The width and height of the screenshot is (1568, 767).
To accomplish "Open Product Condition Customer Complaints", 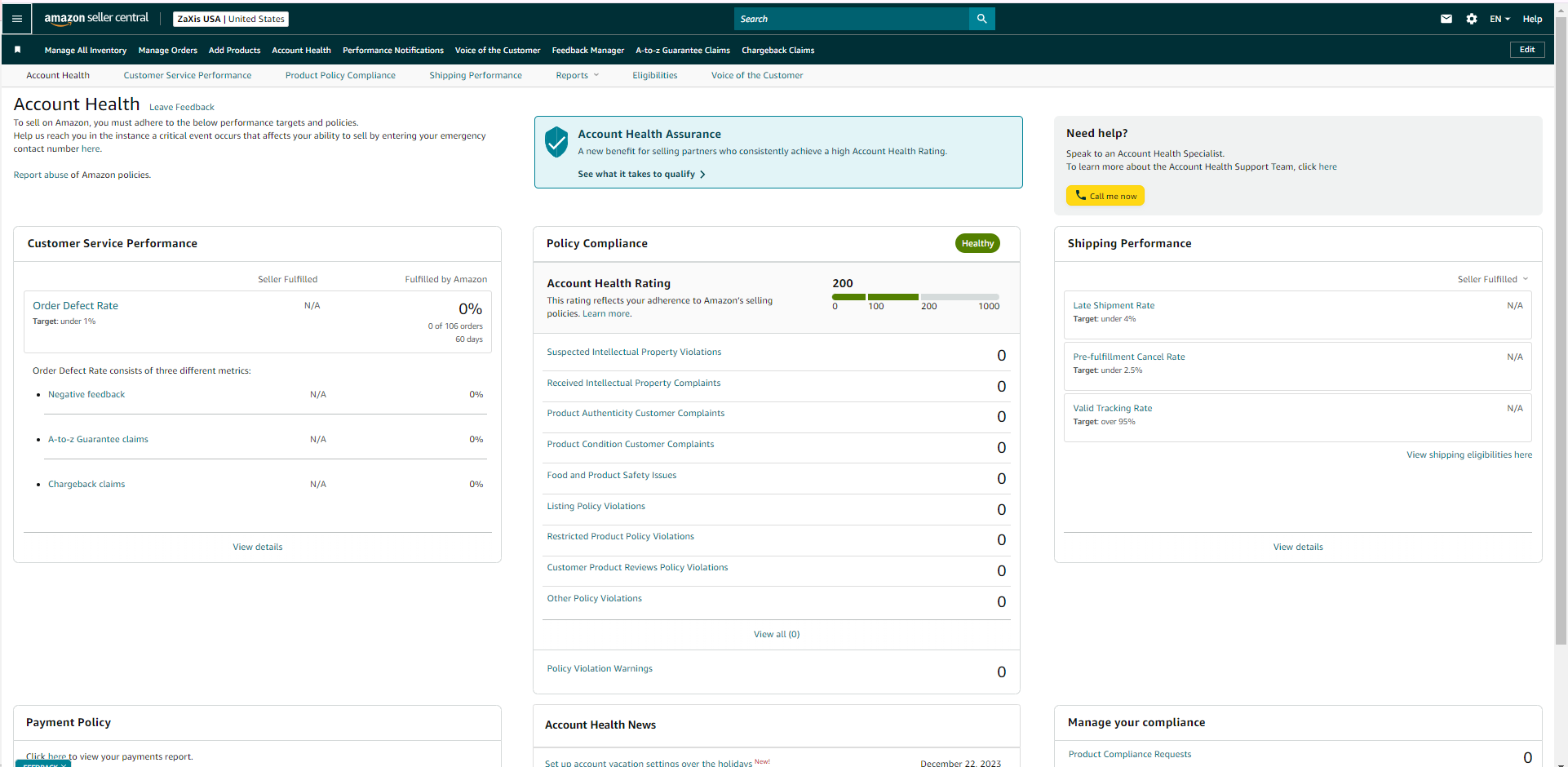I will pyautogui.click(x=631, y=444).
